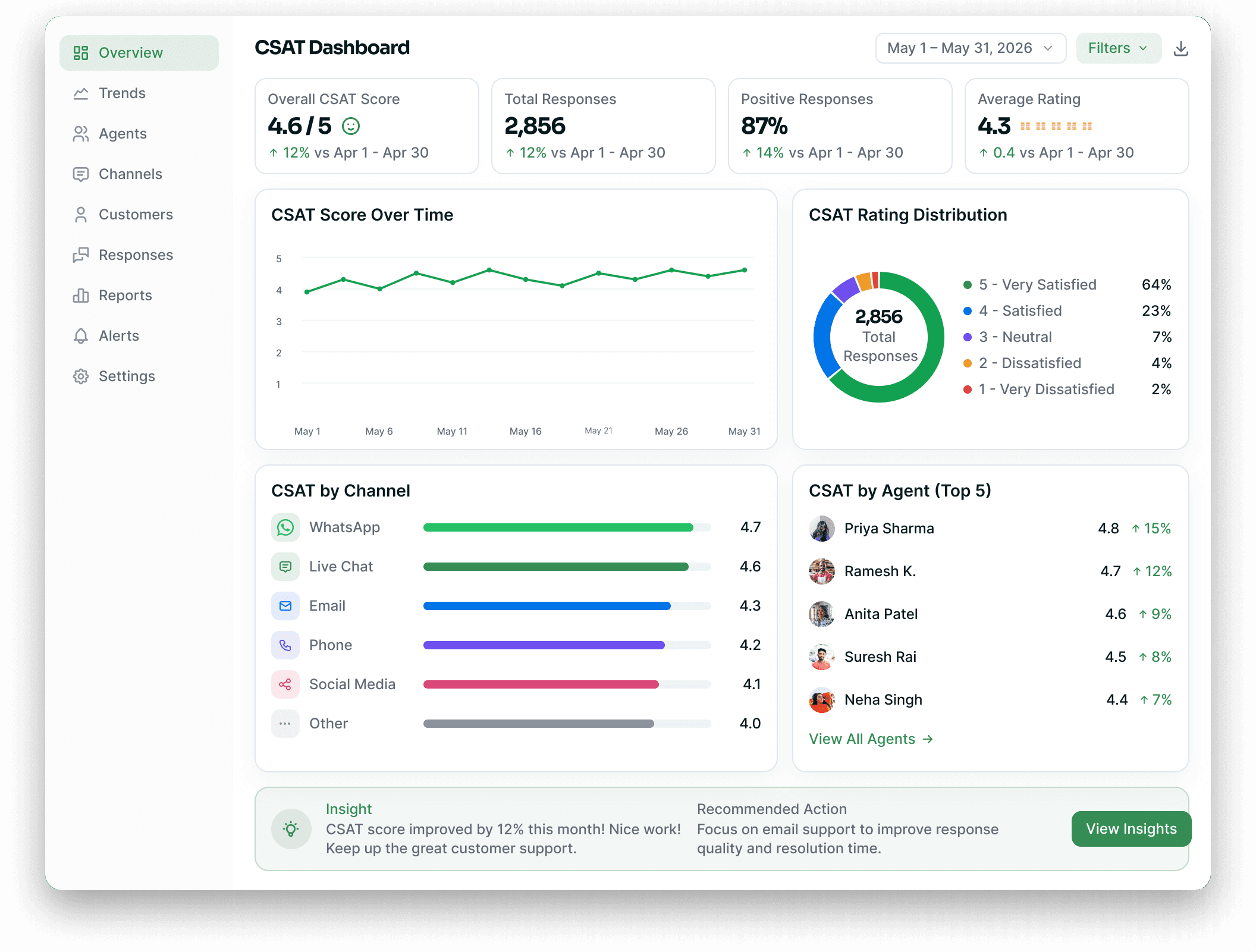Select the Customers menu label
The image size is (1256, 952).
pyautogui.click(x=136, y=215)
